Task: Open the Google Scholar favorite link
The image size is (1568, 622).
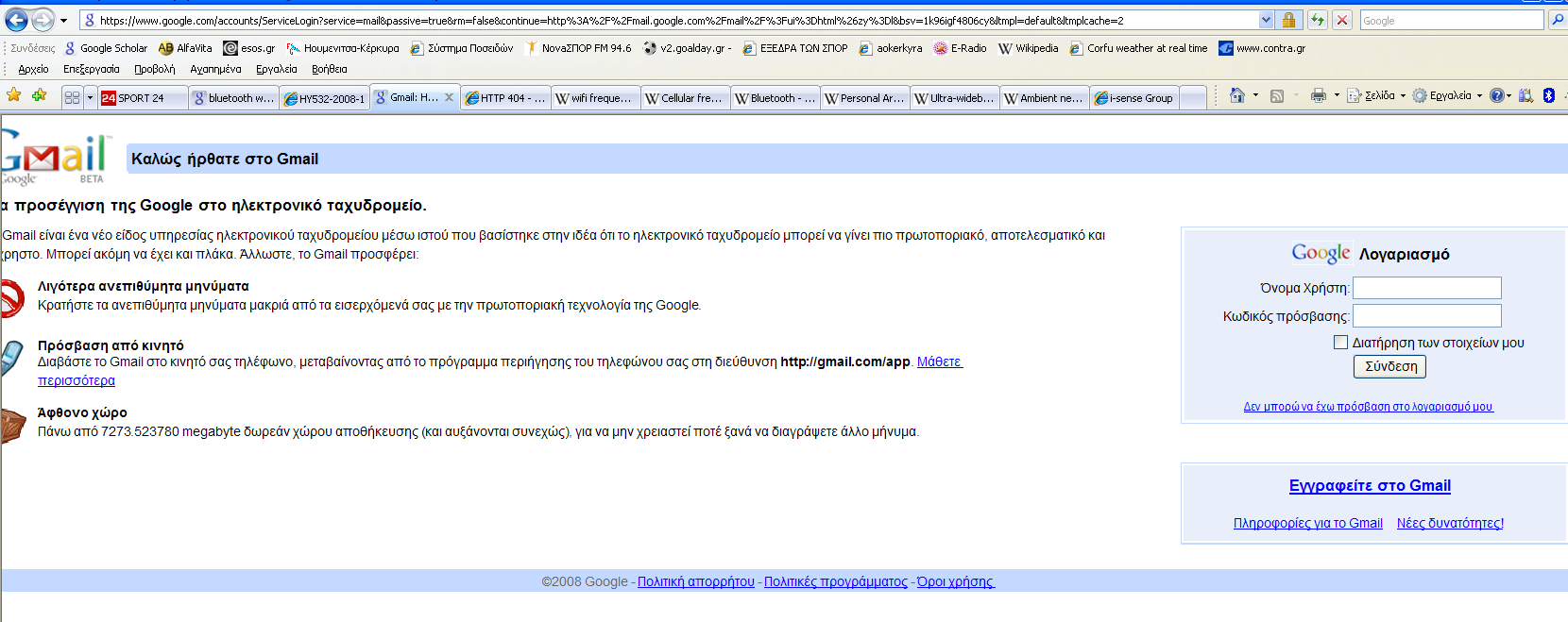Action: [x=106, y=48]
